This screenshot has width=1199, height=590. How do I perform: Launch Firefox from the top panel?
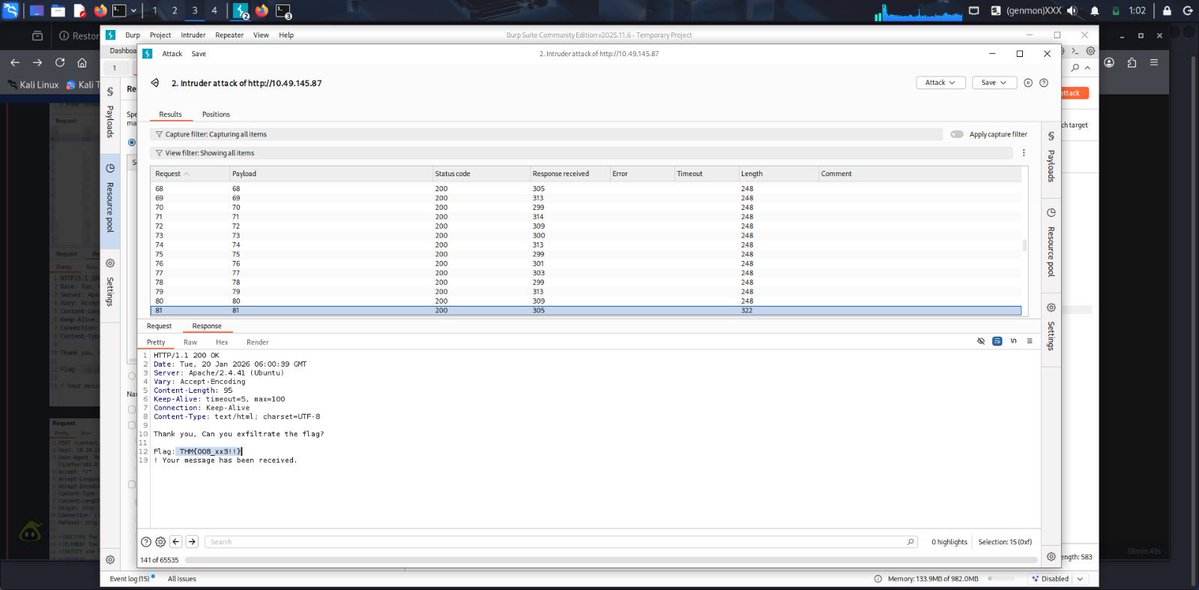100,11
